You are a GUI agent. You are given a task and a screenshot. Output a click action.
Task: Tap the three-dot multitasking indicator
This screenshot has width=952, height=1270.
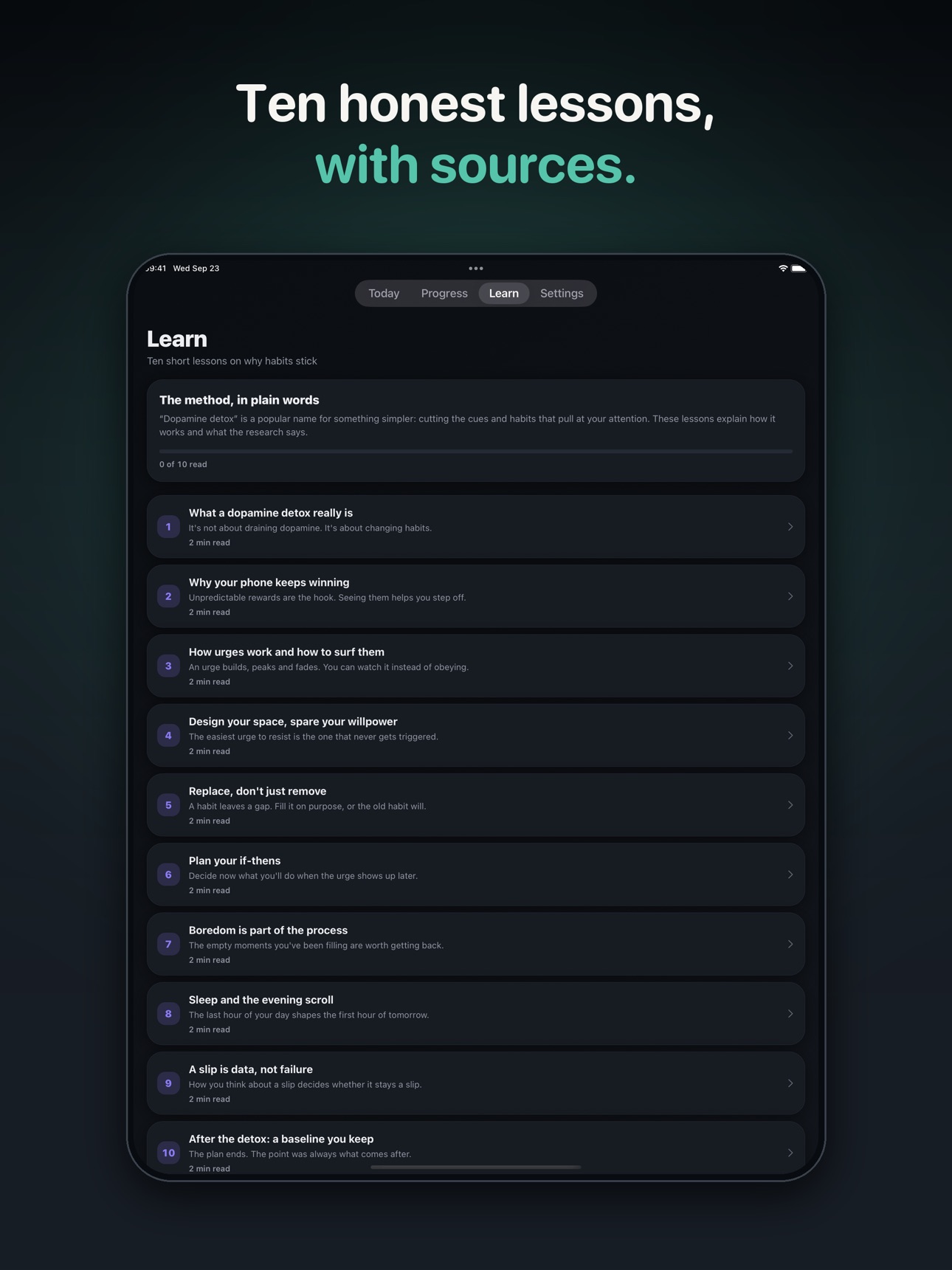coord(476,269)
